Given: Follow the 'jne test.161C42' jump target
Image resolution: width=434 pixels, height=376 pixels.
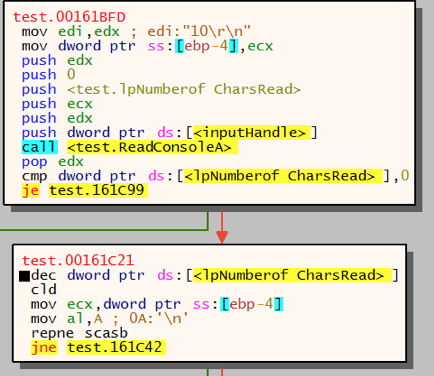Looking at the screenshot, I should click(x=116, y=347).
